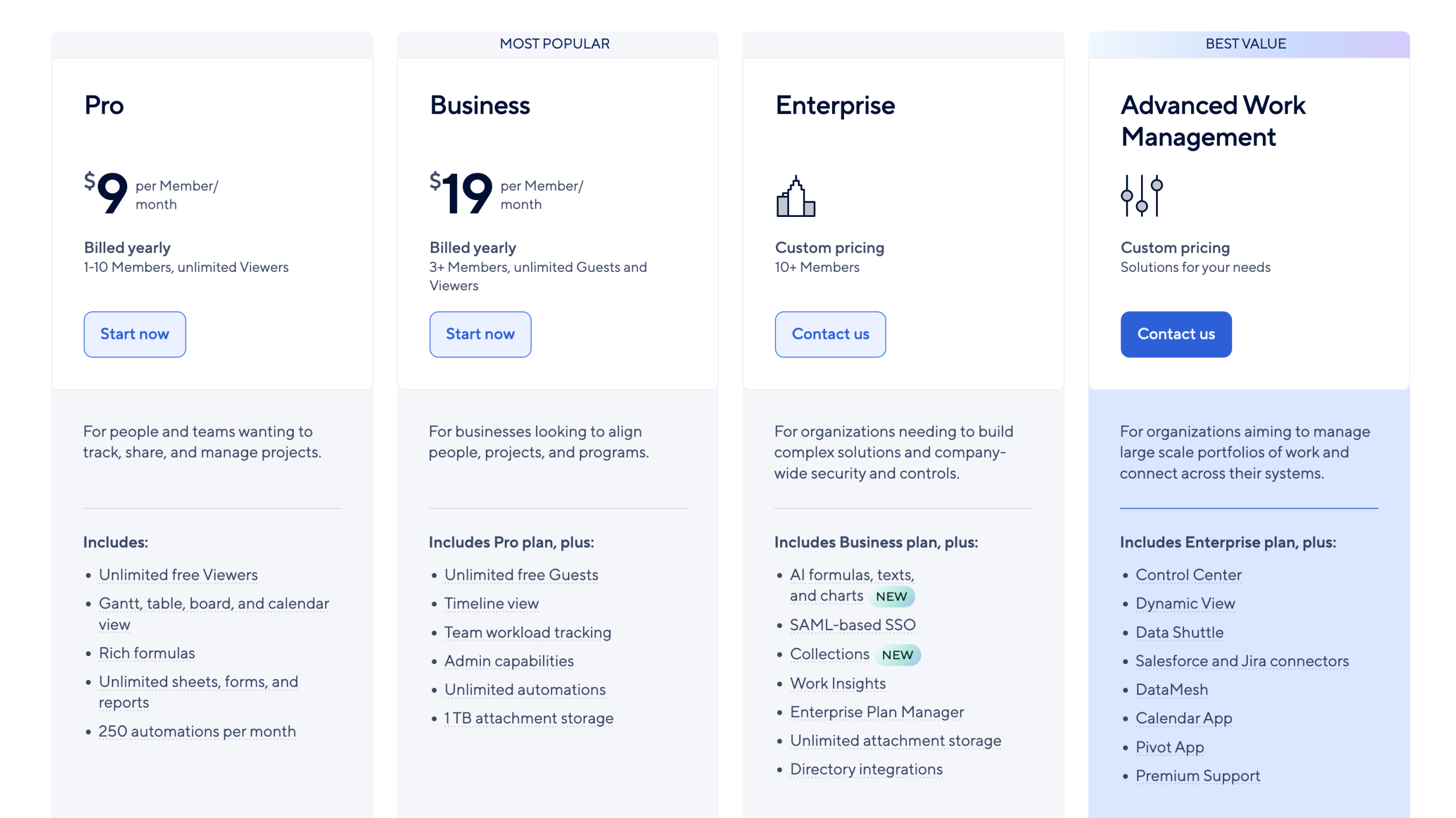Click the BEST VALUE banner
The image size is (1456, 818).
(1246, 44)
